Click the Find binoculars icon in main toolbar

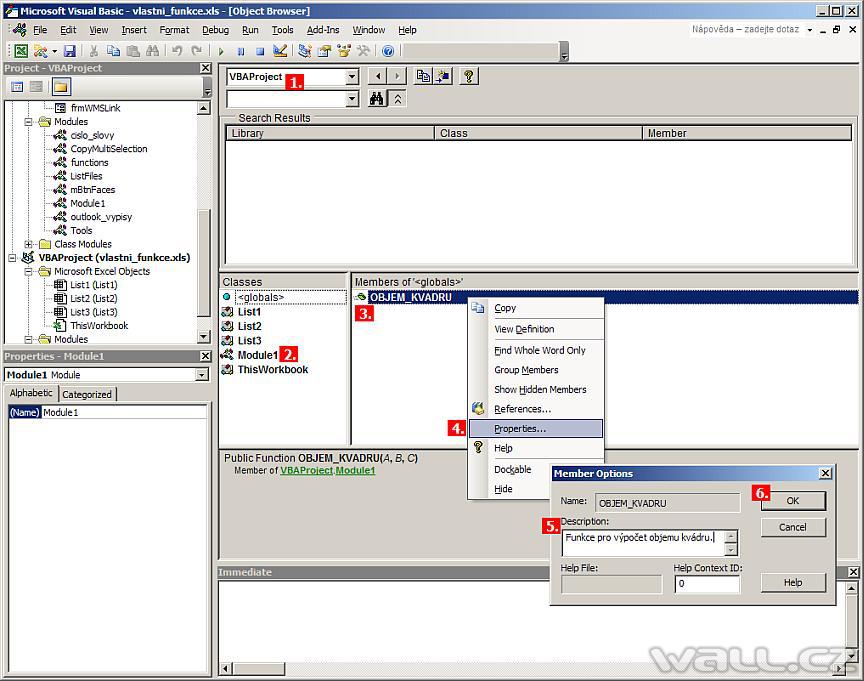[153, 51]
